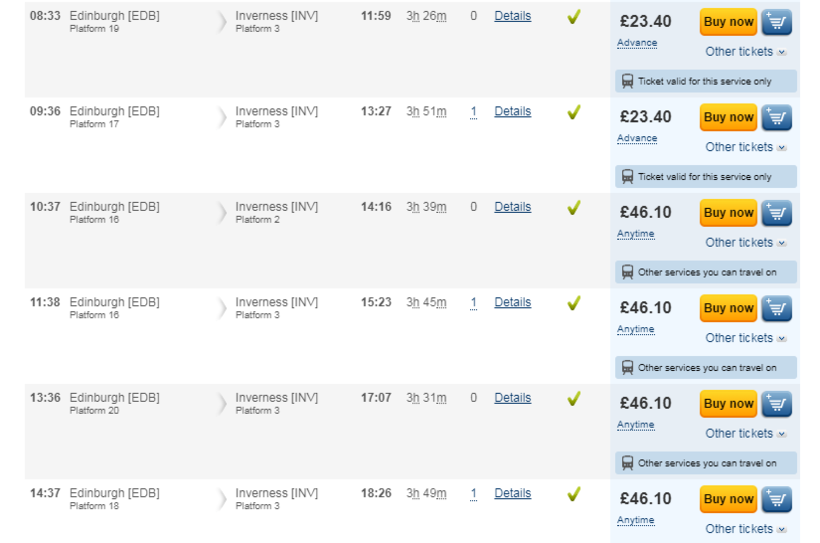The width and height of the screenshot is (820, 543).
Task: Expand Other tickets for 10:37 train
Action: coord(745,243)
